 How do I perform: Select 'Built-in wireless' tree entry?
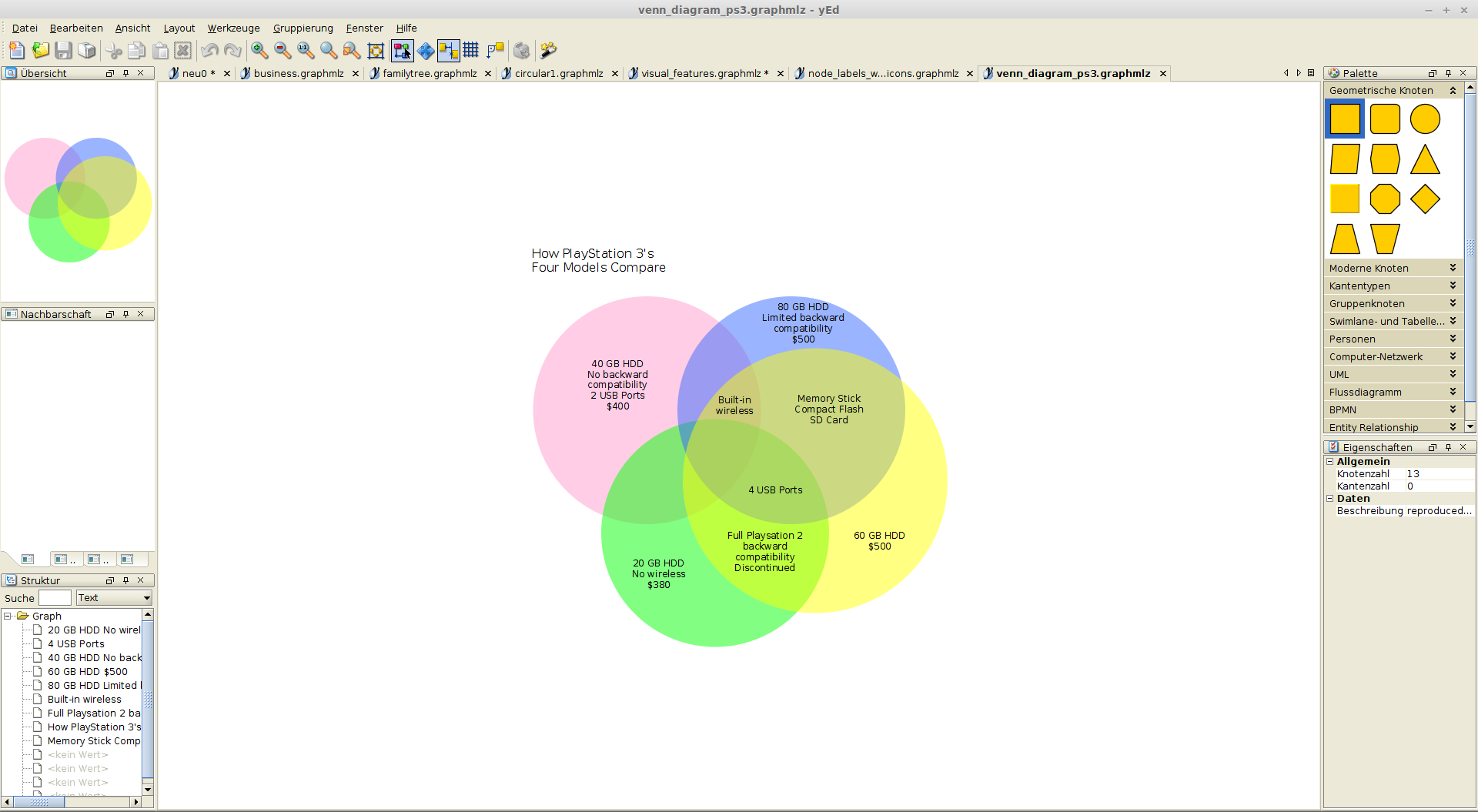click(84, 700)
